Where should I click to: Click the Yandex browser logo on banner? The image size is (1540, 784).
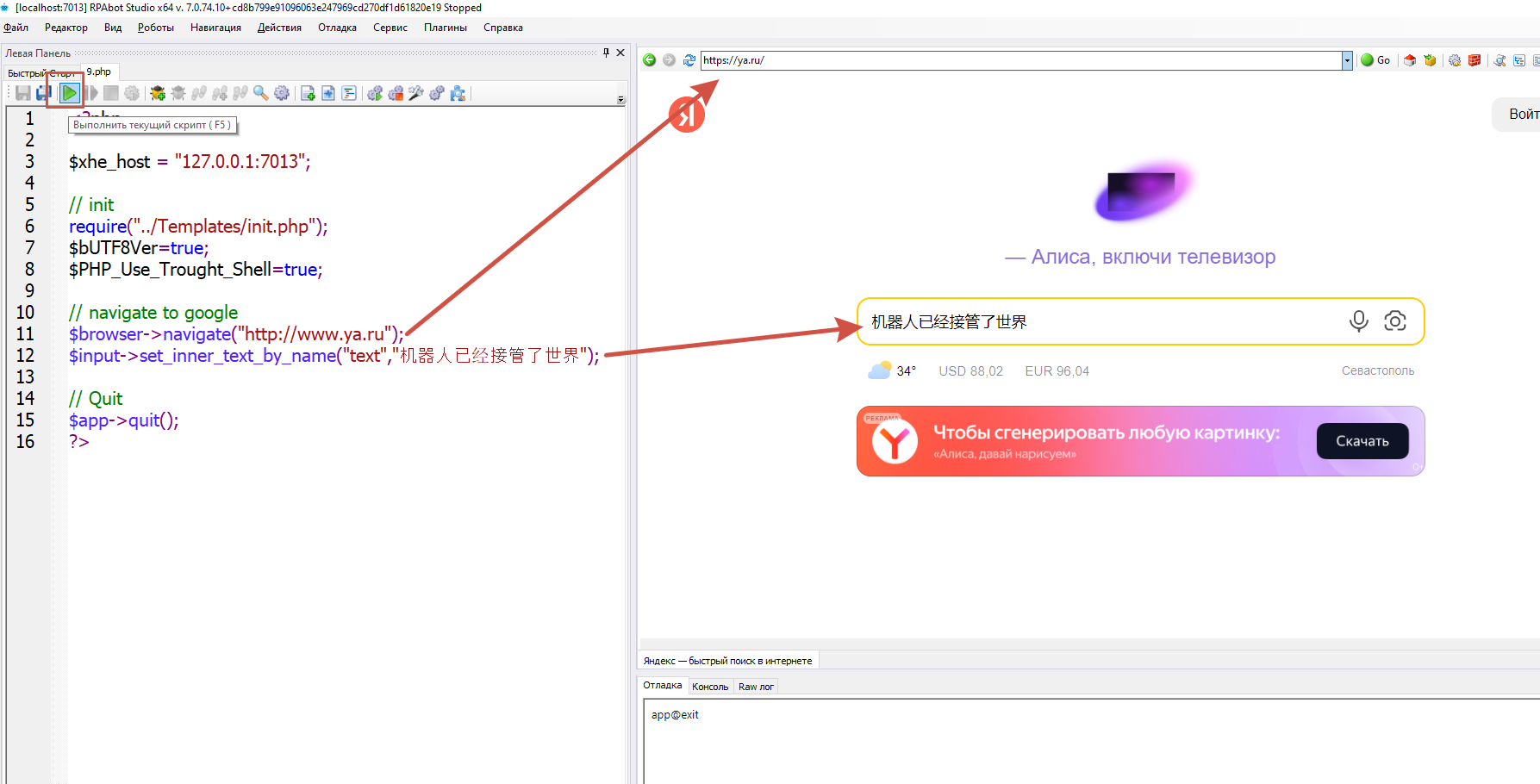895,442
